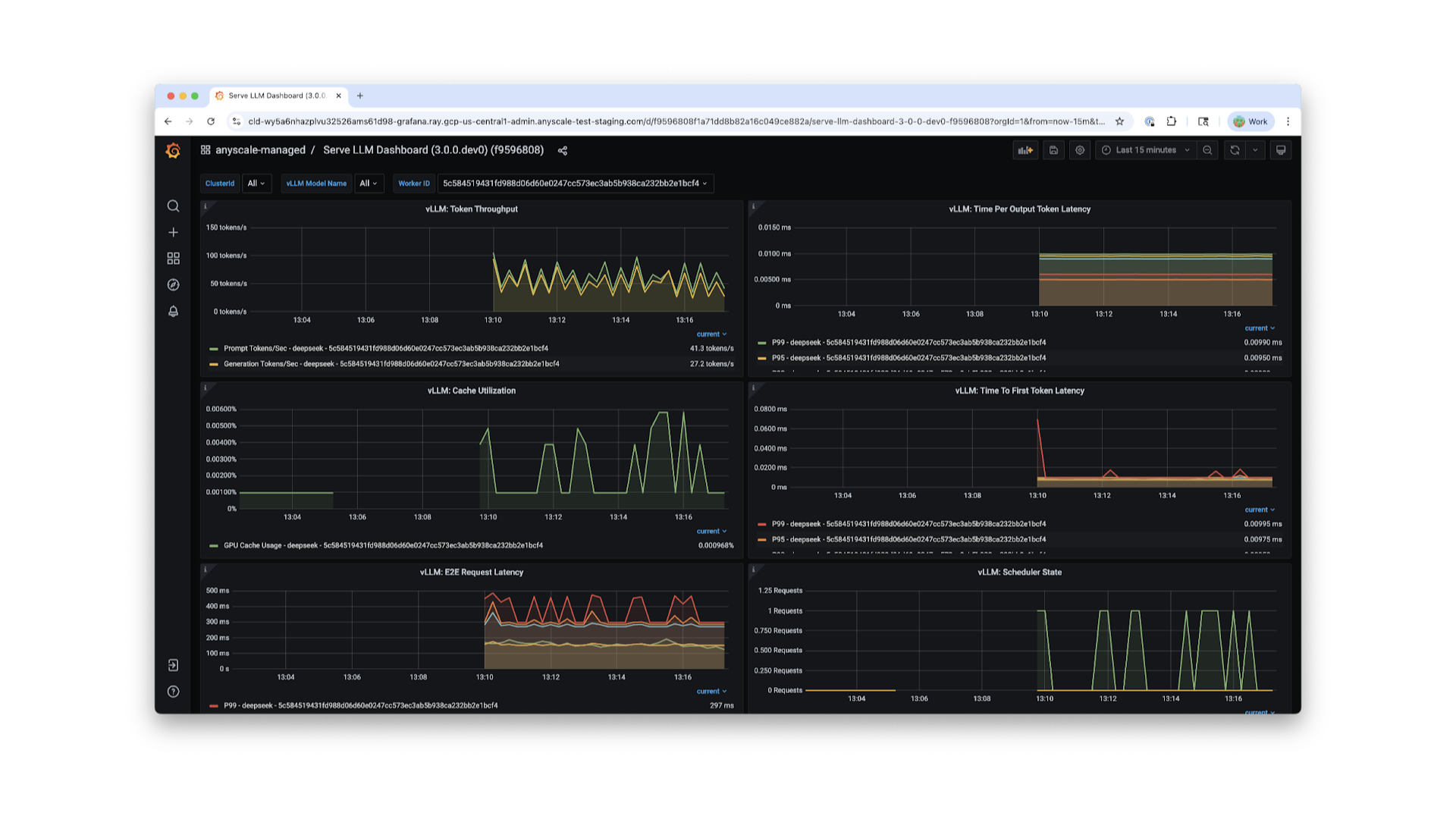Open the Search dashboards icon in sidebar
1456x819 pixels.
(x=173, y=206)
